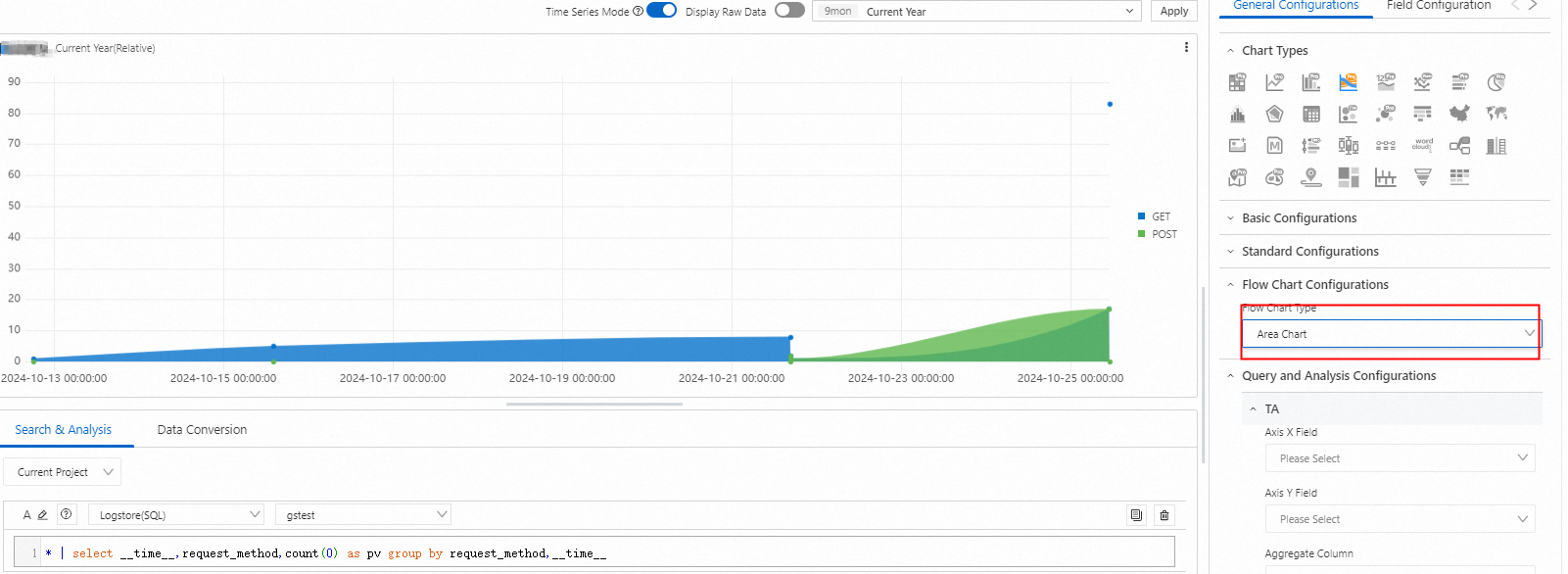Image resolution: width=1568 pixels, height=574 pixels.
Task: Click the GET data point near 80
Action: [x=1110, y=104]
